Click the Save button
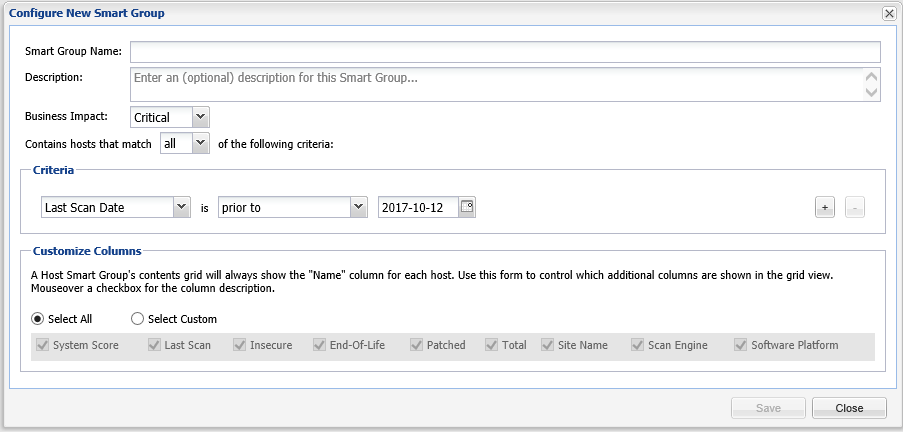Image resolution: width=903 pixels, height=432 pixels. tap(768, 408)
